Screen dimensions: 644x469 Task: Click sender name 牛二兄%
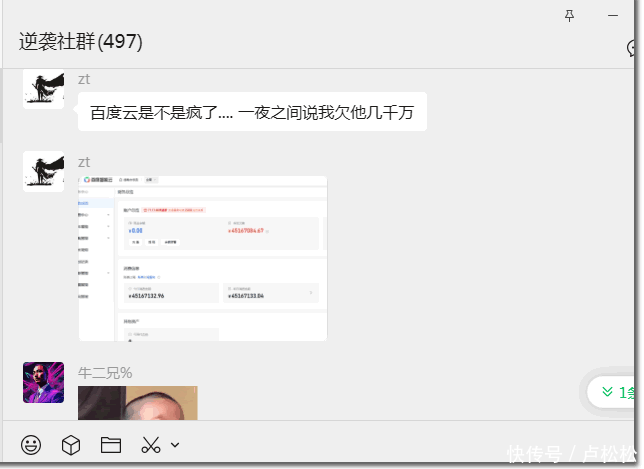tap(105, 373)
